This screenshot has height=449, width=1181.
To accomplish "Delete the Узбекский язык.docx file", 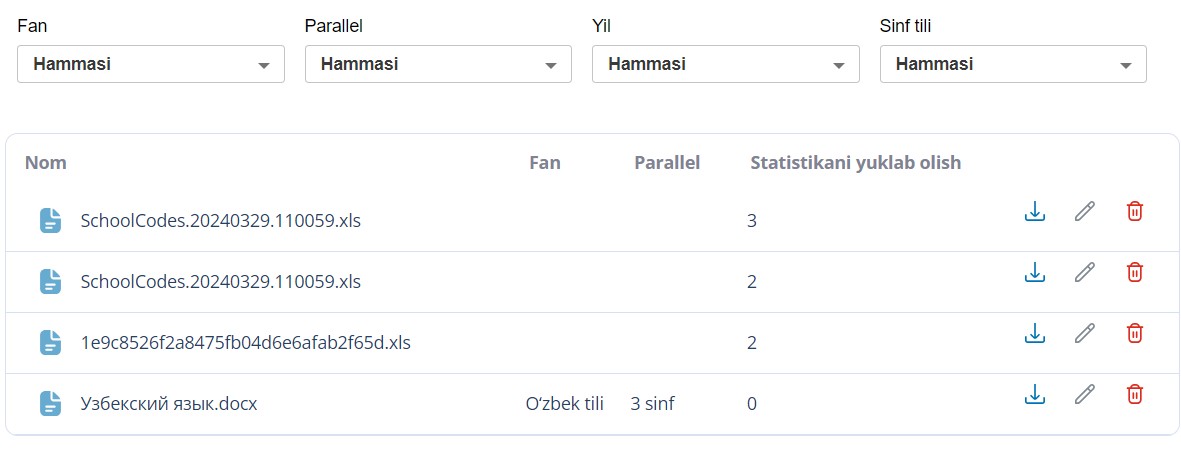I will [1135, 395].
